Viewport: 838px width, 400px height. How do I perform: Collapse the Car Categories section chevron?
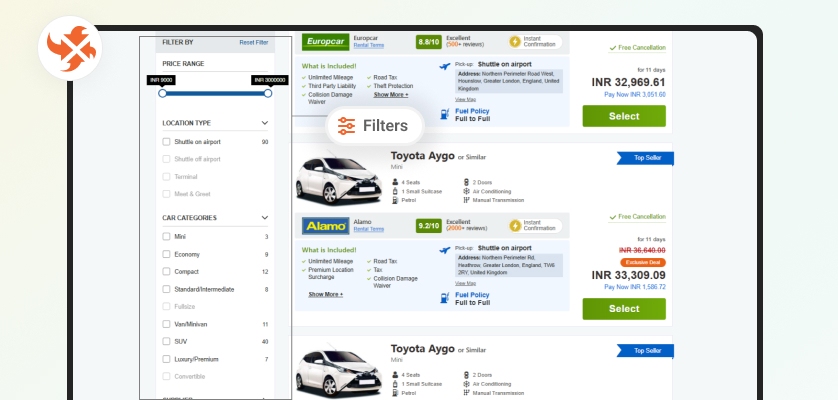[265, 218]
